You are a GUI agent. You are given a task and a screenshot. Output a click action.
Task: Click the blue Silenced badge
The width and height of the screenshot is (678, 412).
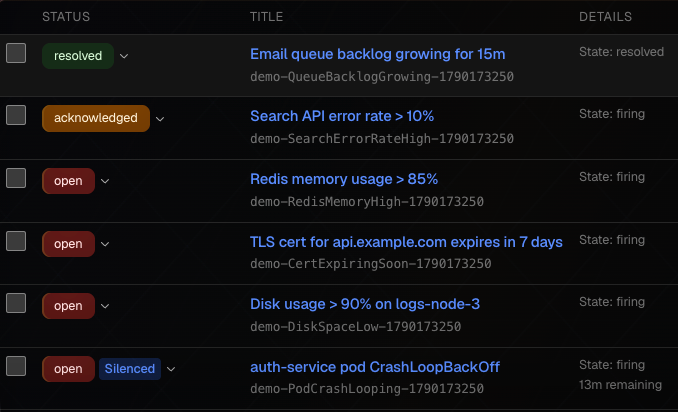(x=130, y=369)
